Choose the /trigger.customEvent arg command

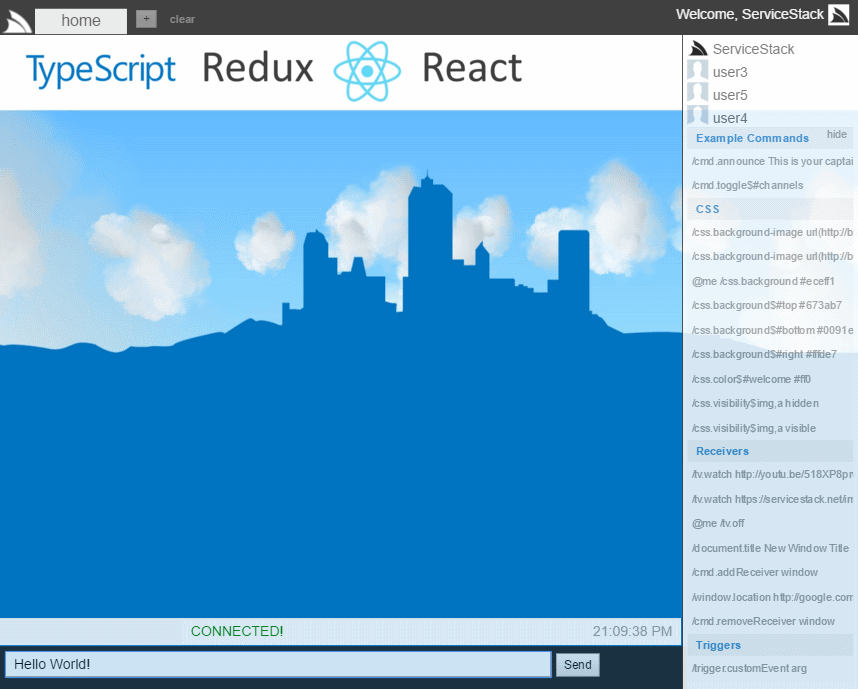[749, 668]
